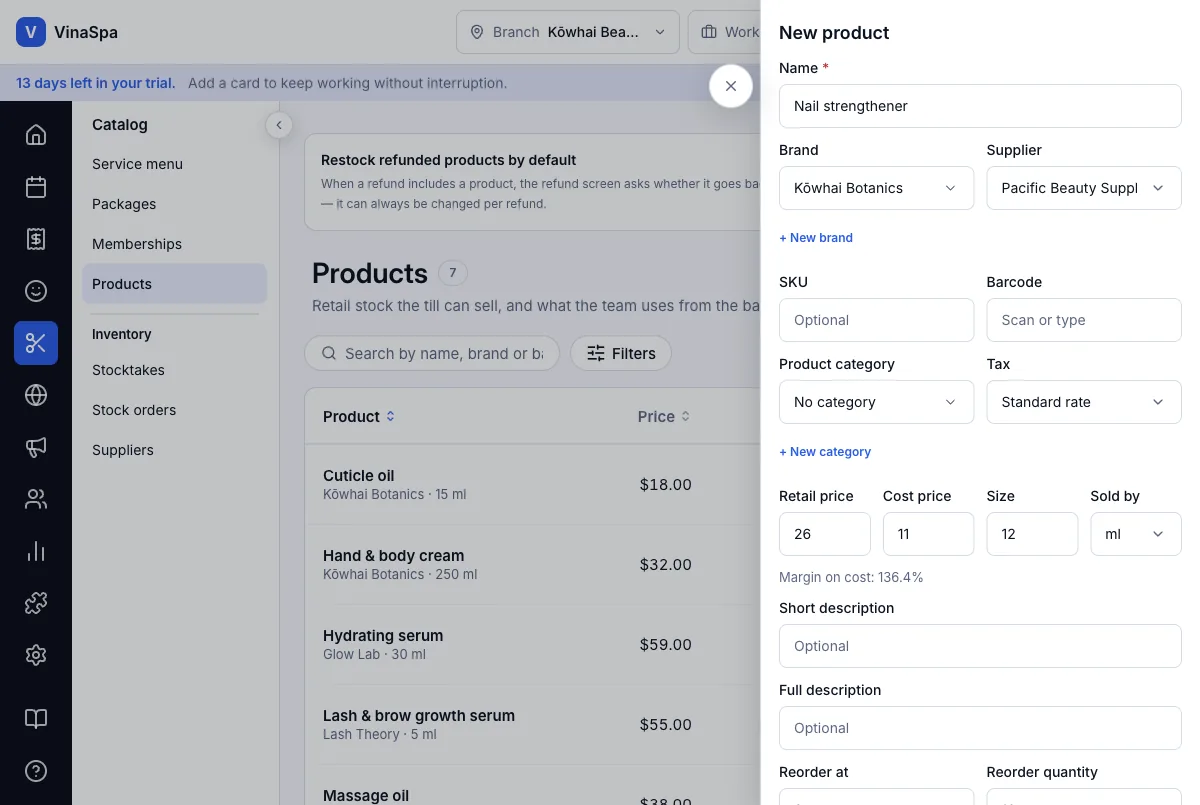The width and height of the screenshot is (1200, 805).
Task: Open the Help question mark icon
Action: [x=36, y=771]
